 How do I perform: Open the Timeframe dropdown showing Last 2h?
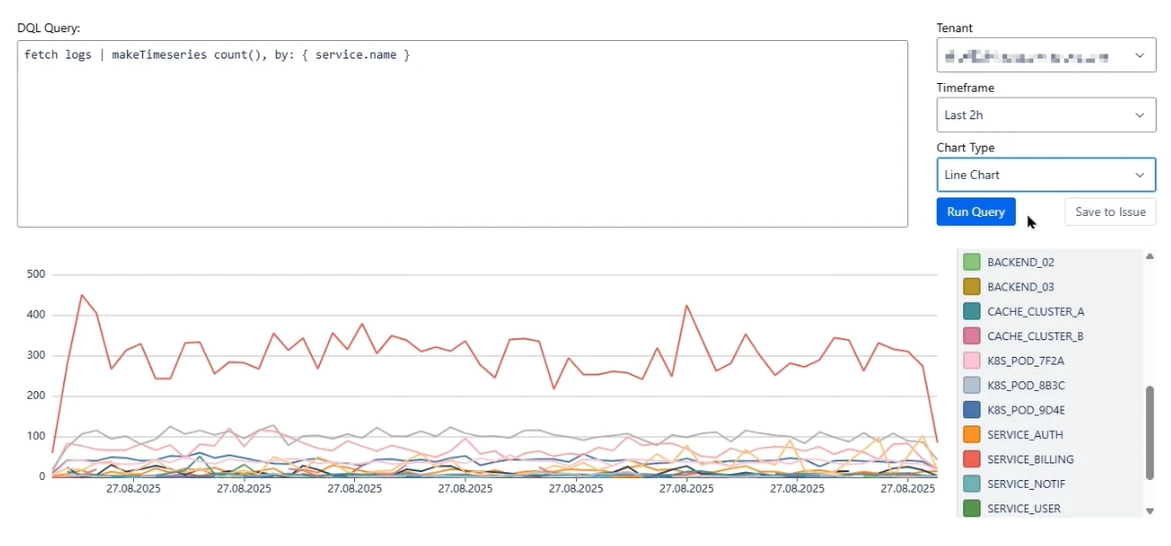point(1045,115)
